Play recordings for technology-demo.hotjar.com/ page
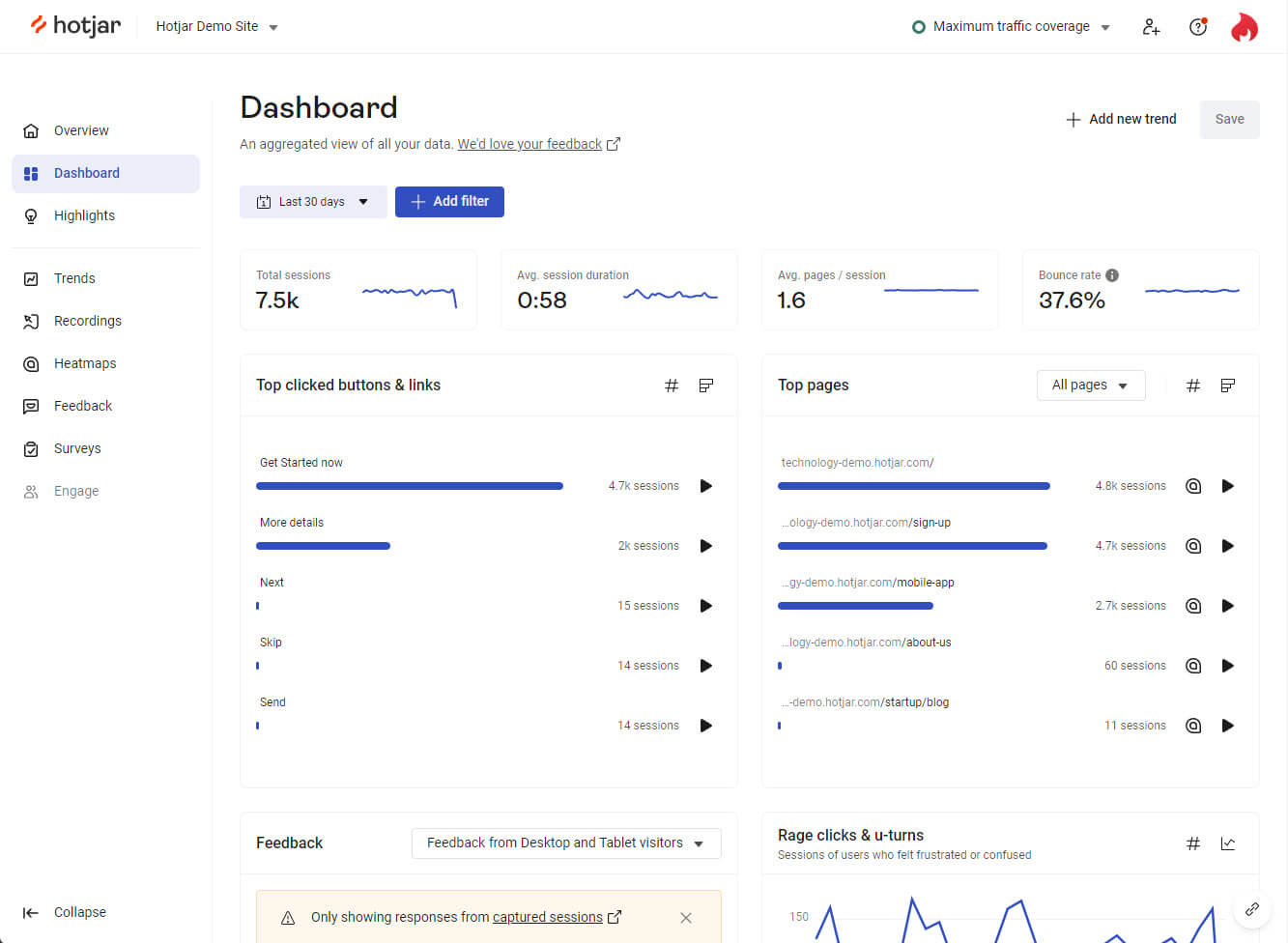This screenshot has height=943, width=1288. [x=1228, y=486]
